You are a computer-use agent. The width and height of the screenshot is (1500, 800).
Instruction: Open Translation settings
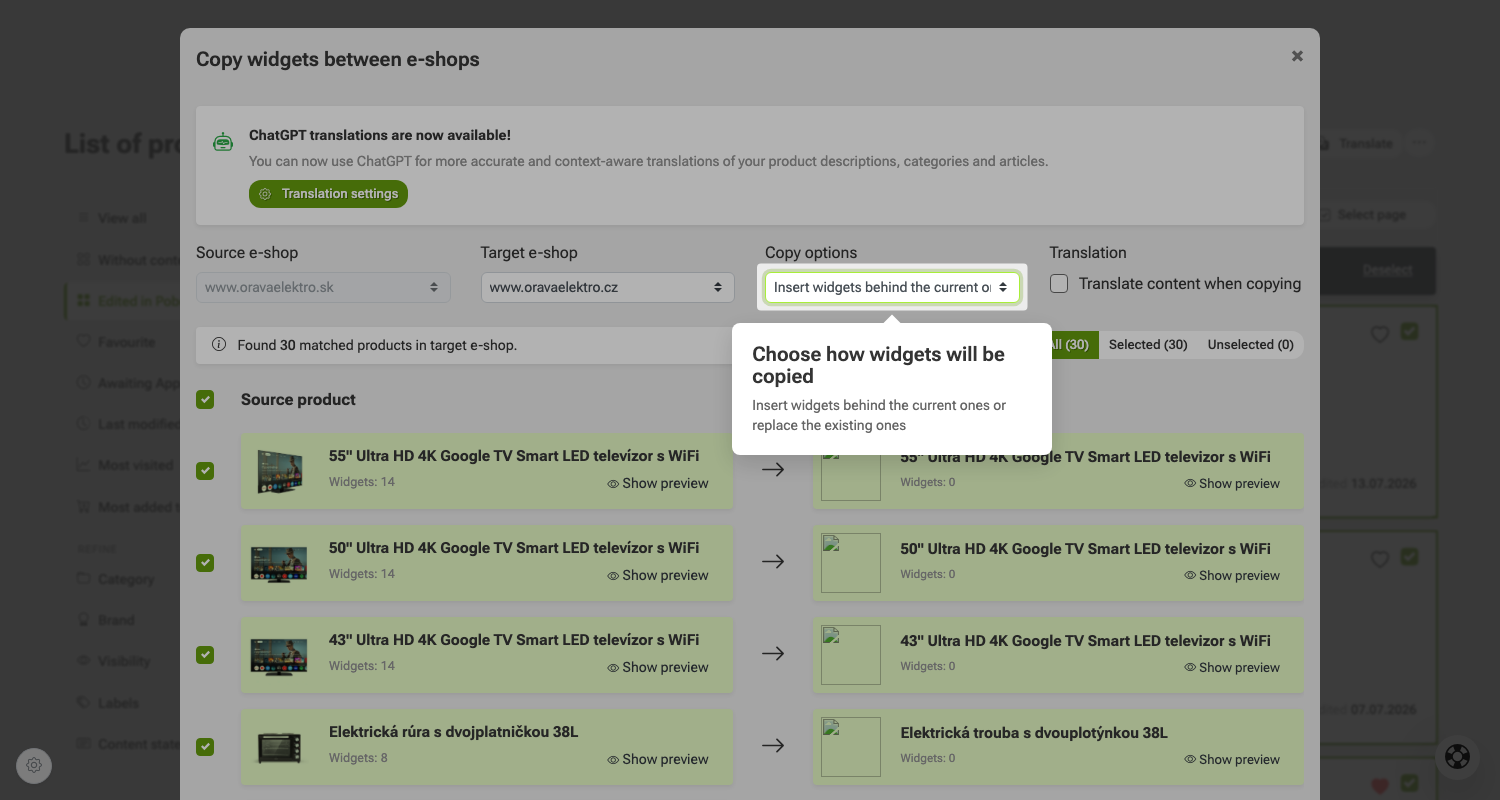[328, 194]
